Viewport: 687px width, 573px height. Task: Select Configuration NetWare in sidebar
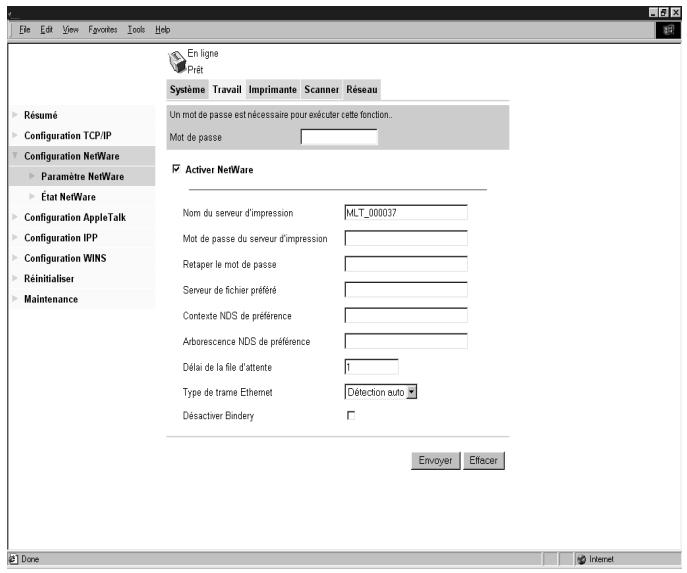pyautogui.click(x=72, y=156)
